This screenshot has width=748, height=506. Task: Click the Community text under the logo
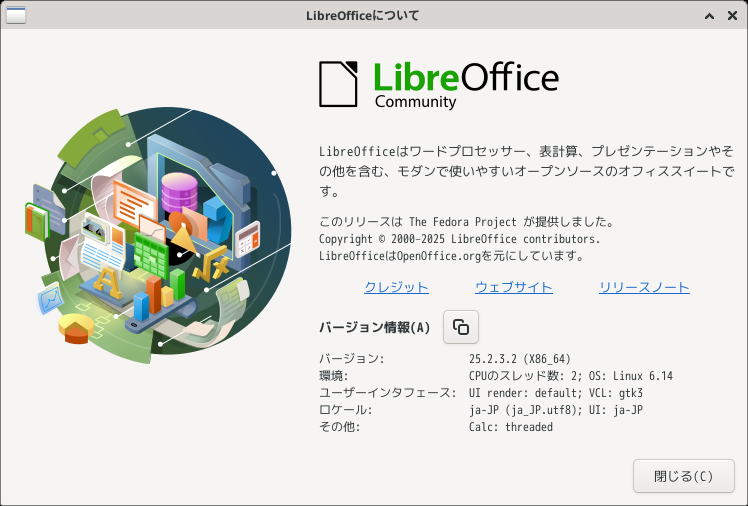(x=415, y=102)
